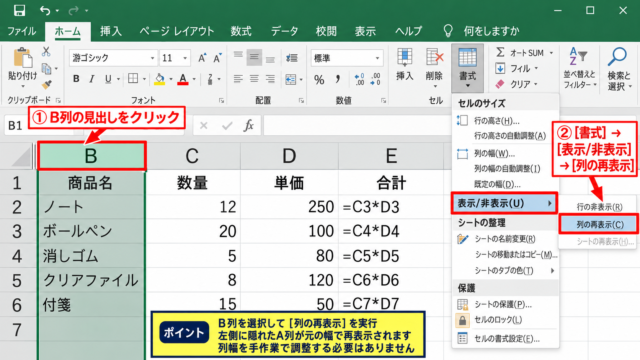Open the 游ゴシック font name dropdown
Image resolution: width=640 pixels, height=360 pixels.
pos(152,58)
